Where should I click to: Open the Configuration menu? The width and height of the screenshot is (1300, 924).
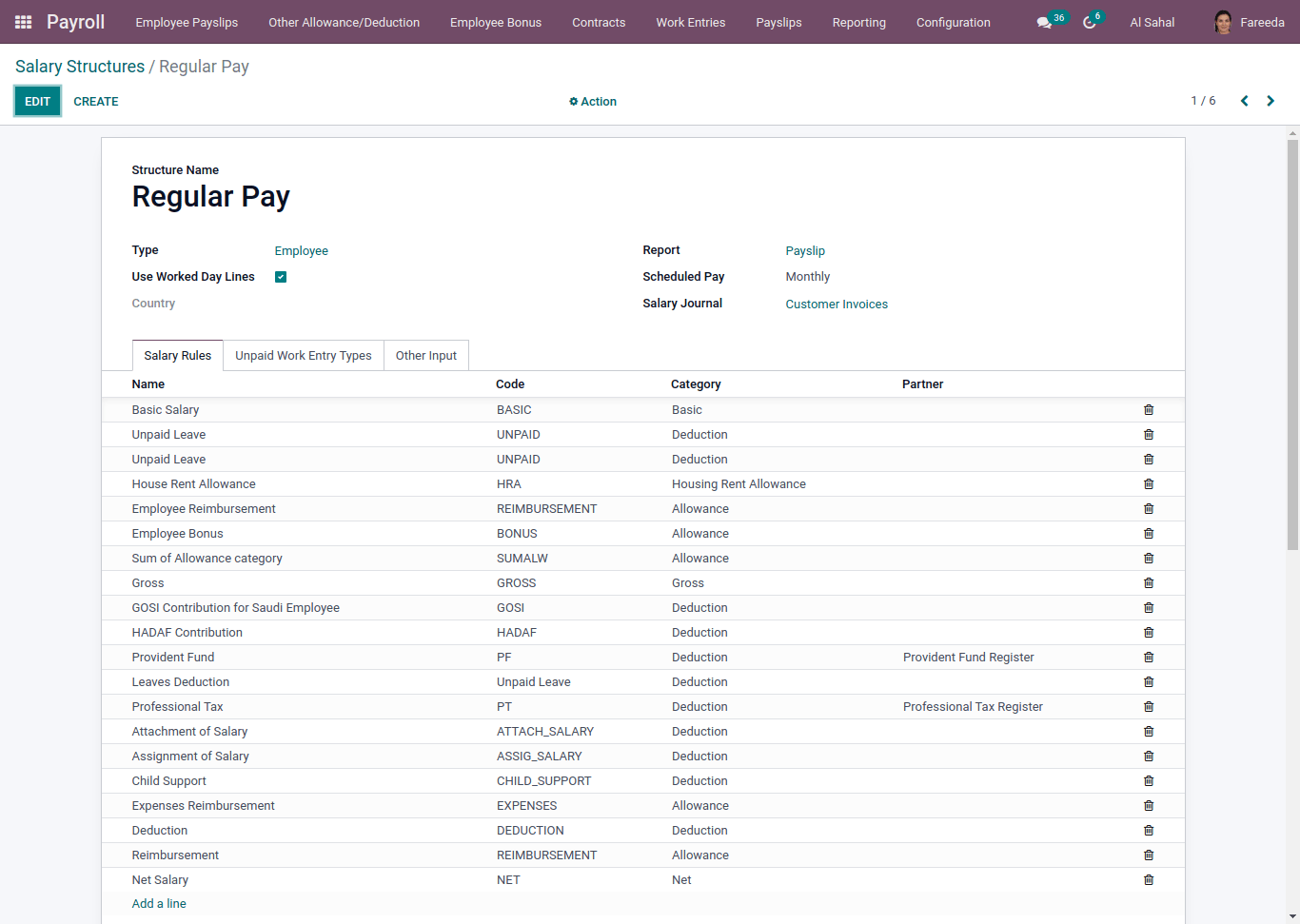pos(953,22)
